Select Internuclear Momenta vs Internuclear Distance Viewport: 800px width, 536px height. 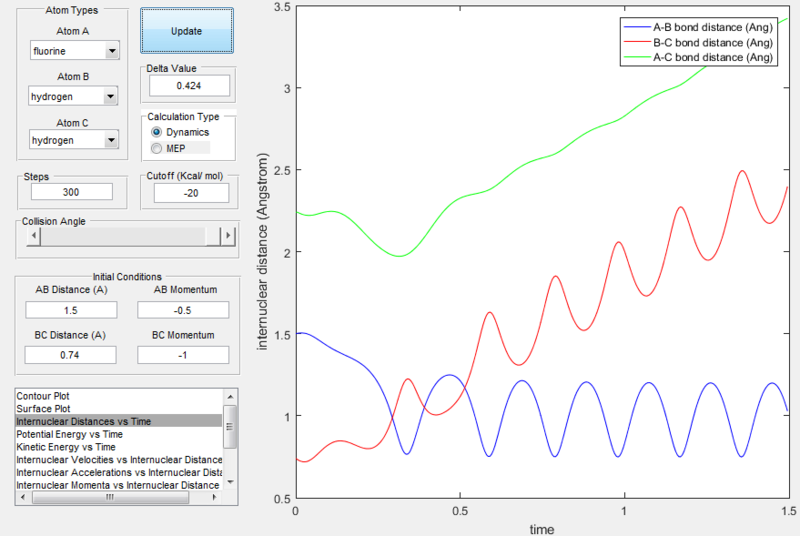[118, 486]
